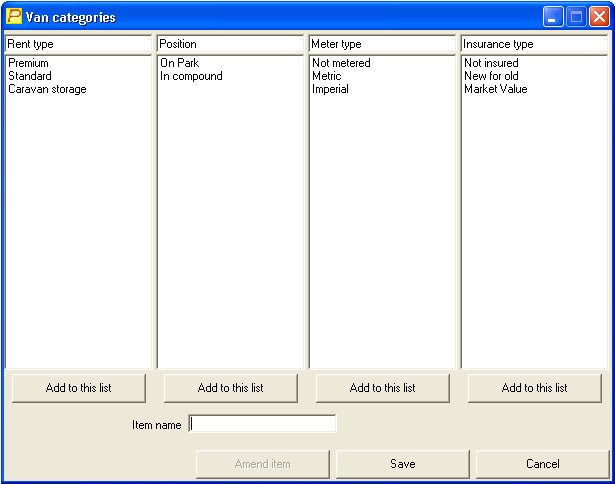Select On Park in Position list
The image size is (615, 484).
[x=180, y=63]
